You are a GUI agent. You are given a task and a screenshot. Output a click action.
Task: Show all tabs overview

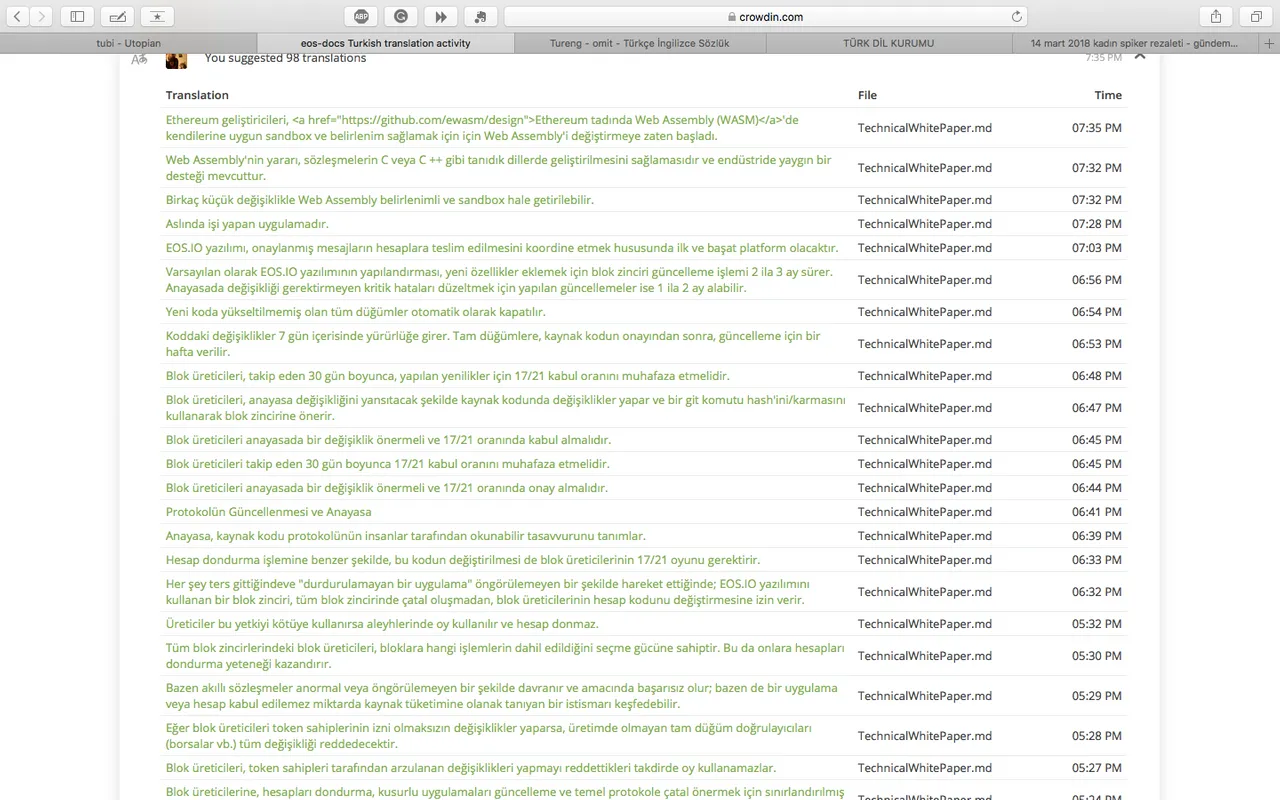[1256, 16]
